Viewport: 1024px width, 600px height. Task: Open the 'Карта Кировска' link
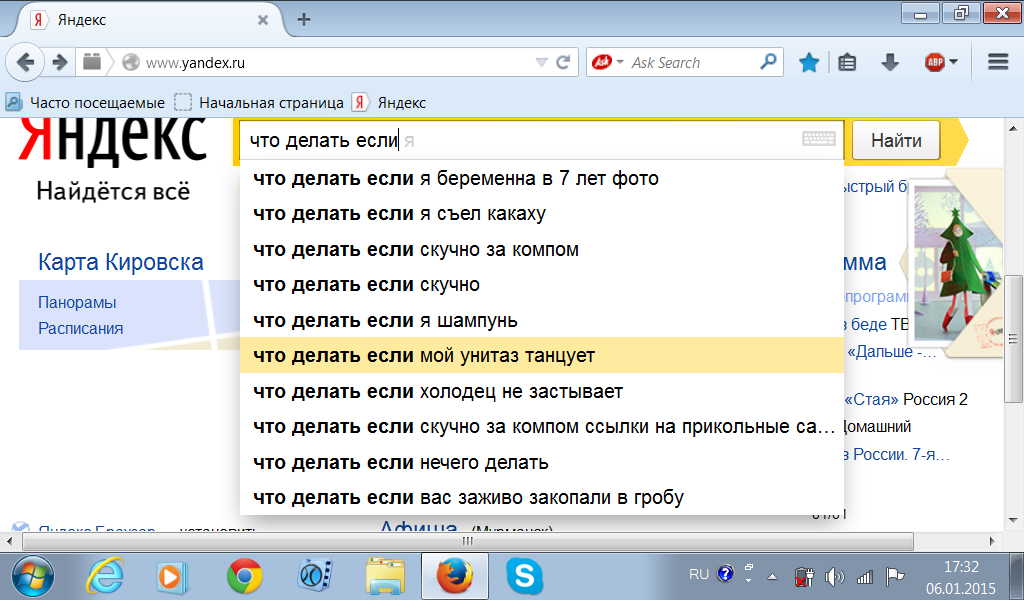pyautogui.click(x=121, y=262)
